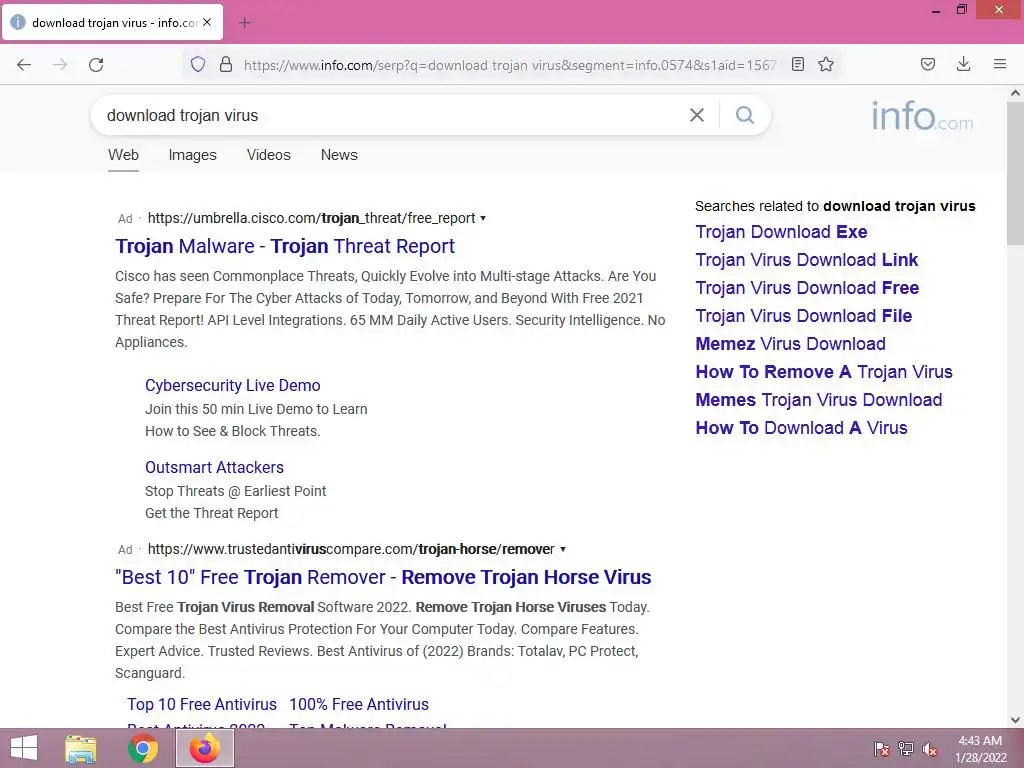Select the Web results tab

123,155
